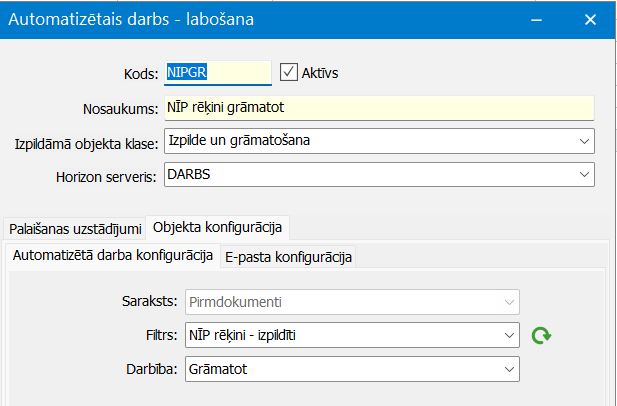Switch to E-pasta konfigurācija tab
617x406 pixels.
tap(288, 257)
